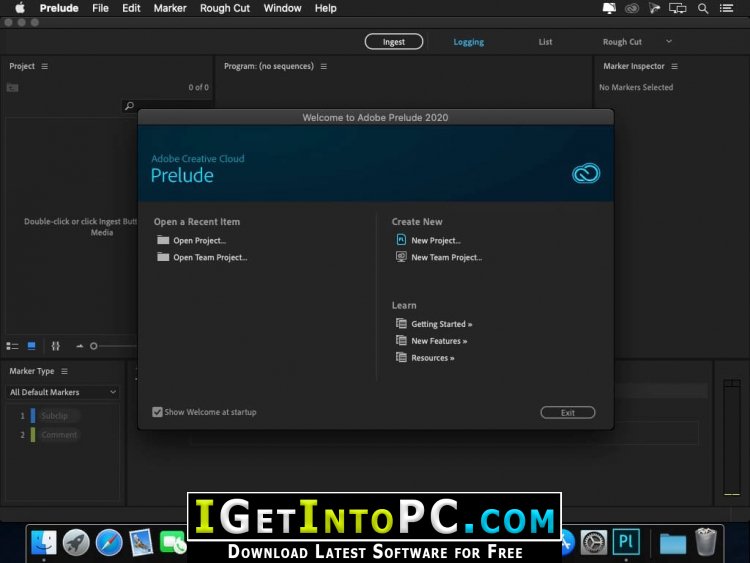Uncheck Show Welcome at startup
This screenshot has width=750, height=563.
point(157,412)
